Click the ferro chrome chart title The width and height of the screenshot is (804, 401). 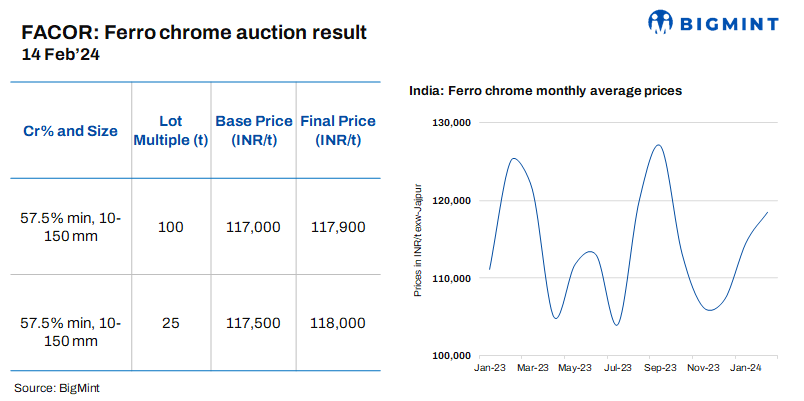point(545,91)
